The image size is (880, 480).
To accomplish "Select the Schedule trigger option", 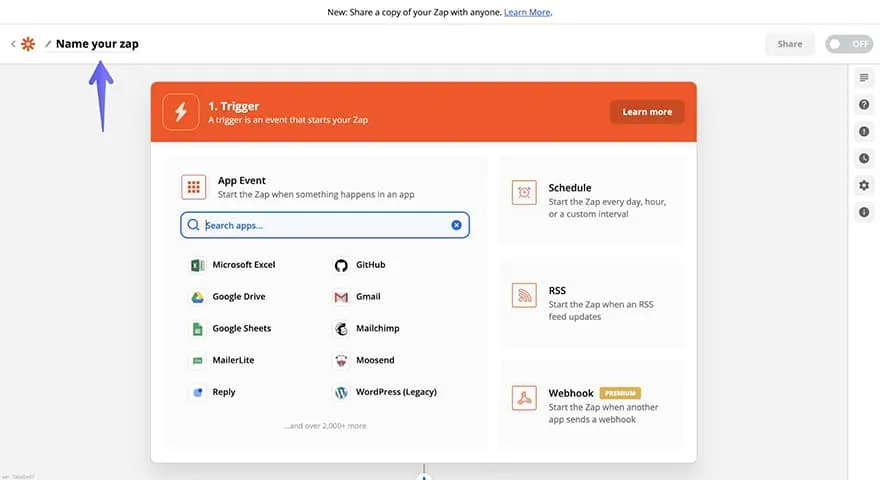I will (592, 200).
